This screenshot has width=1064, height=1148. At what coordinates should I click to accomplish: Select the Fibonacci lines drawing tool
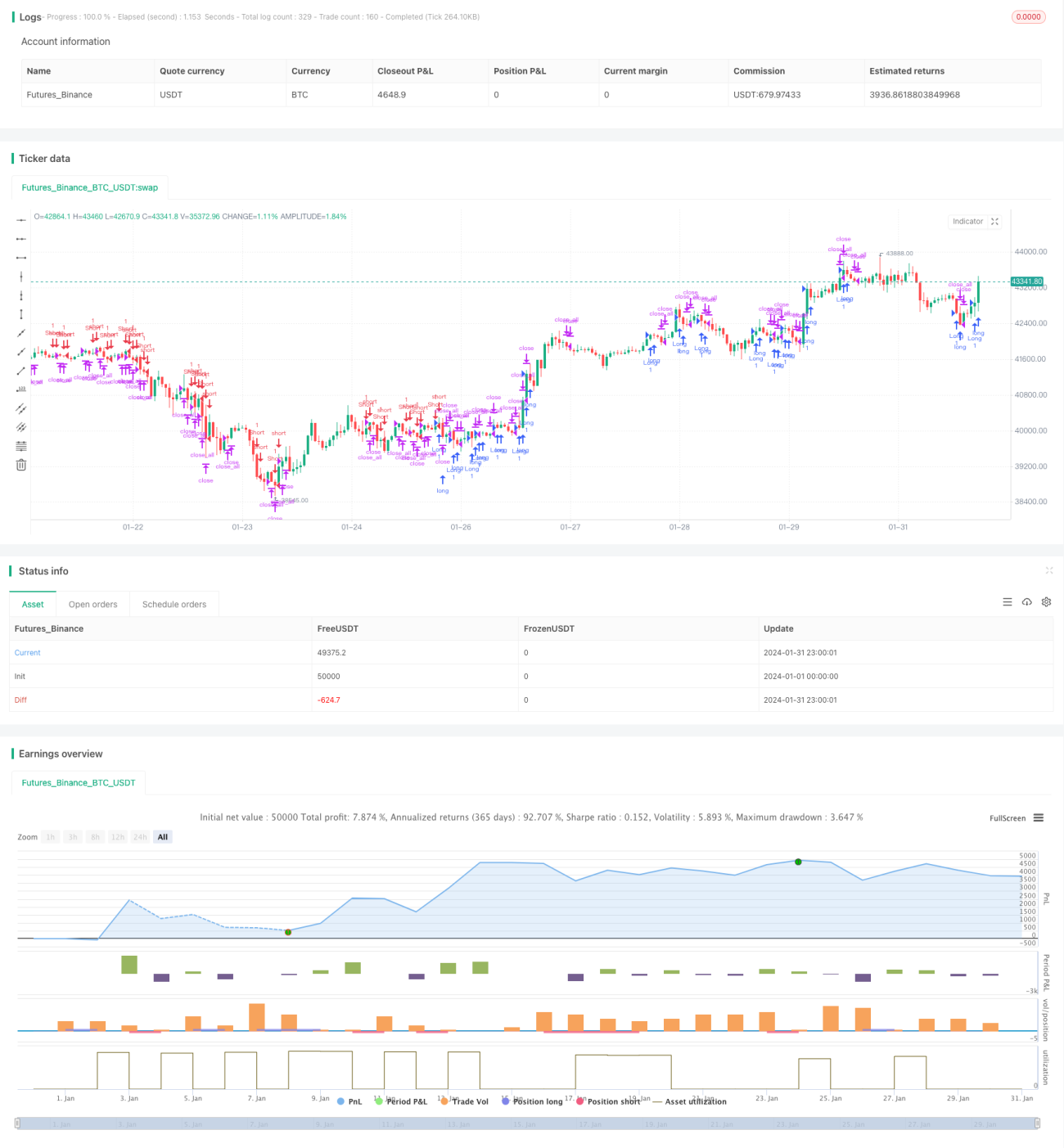(x=21, y=446)
